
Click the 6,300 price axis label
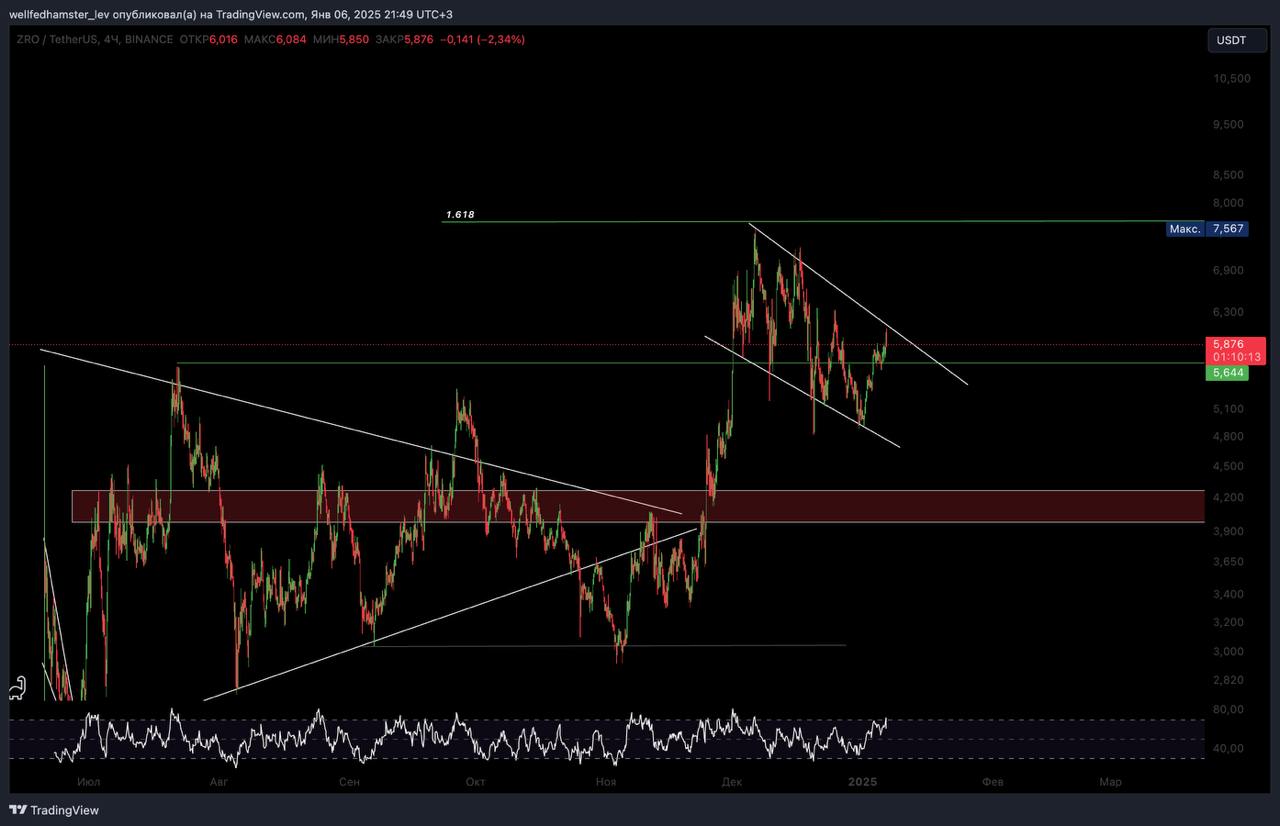point(1230,312)
